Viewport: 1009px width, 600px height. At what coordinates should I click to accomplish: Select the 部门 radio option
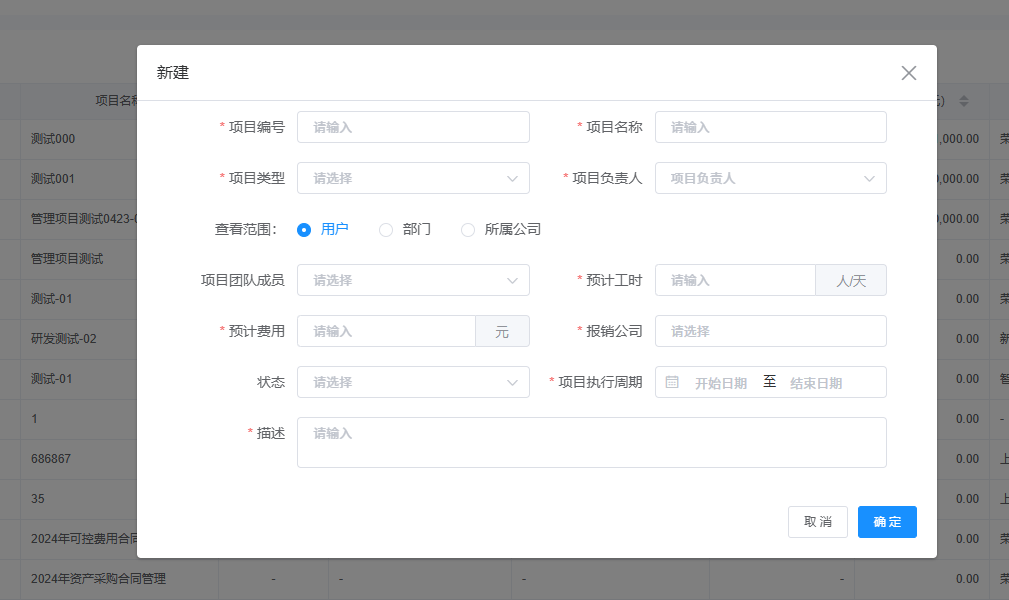[386, 230]
